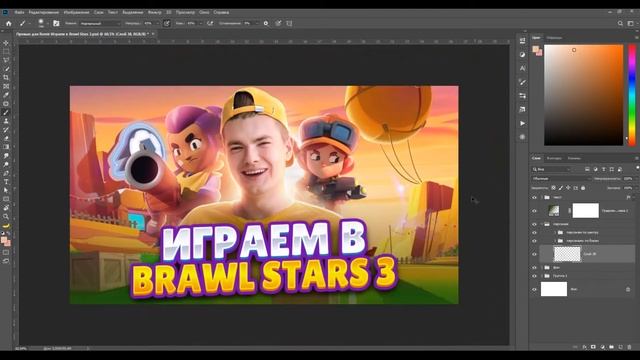Open the Фильтр menu
Screen dimensions: 640x360
[154, 12]
